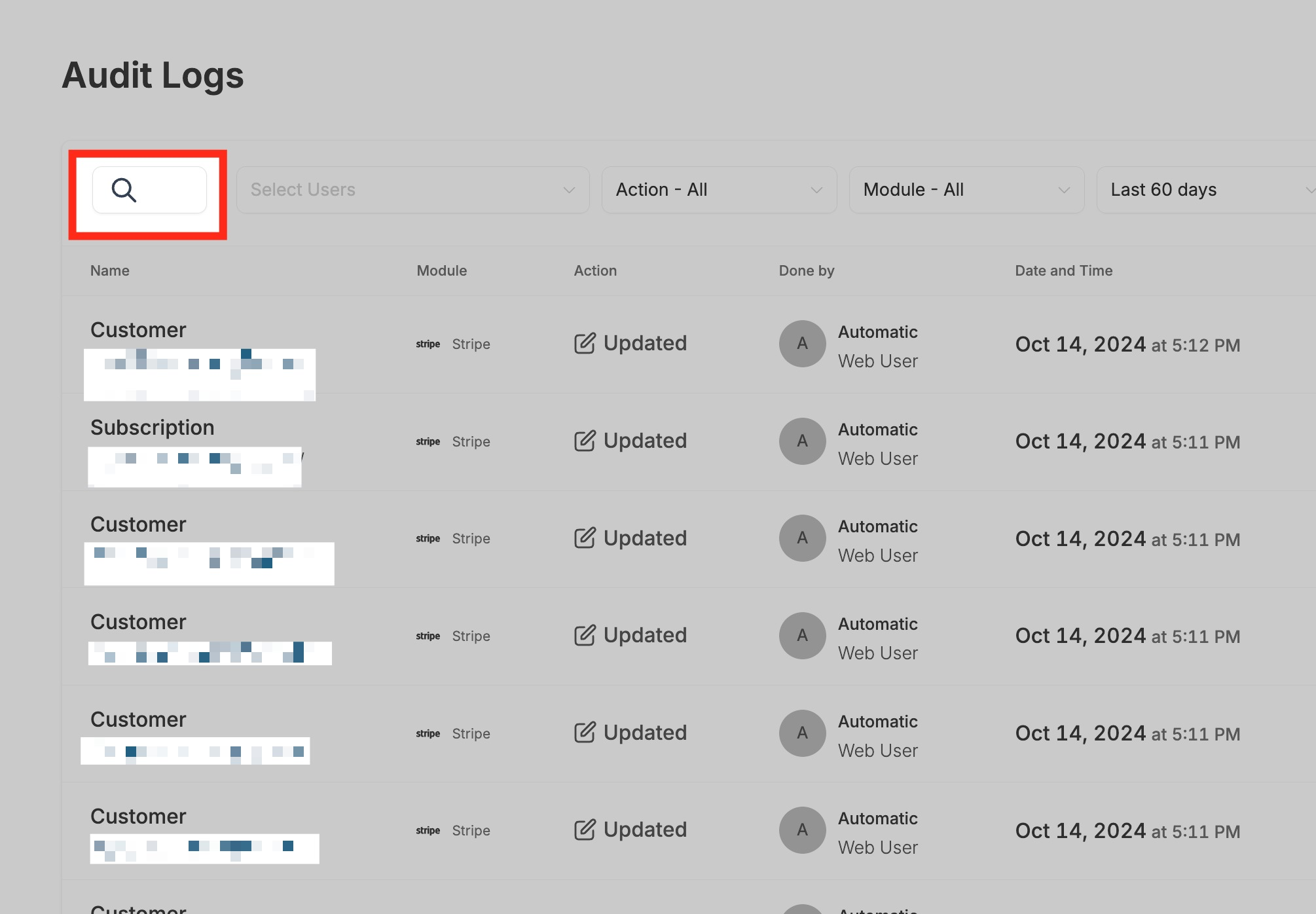Viewport: 1316px width, 914px height.
Task: Click the edit pencil icon in Subscription row
Action: 585,441
